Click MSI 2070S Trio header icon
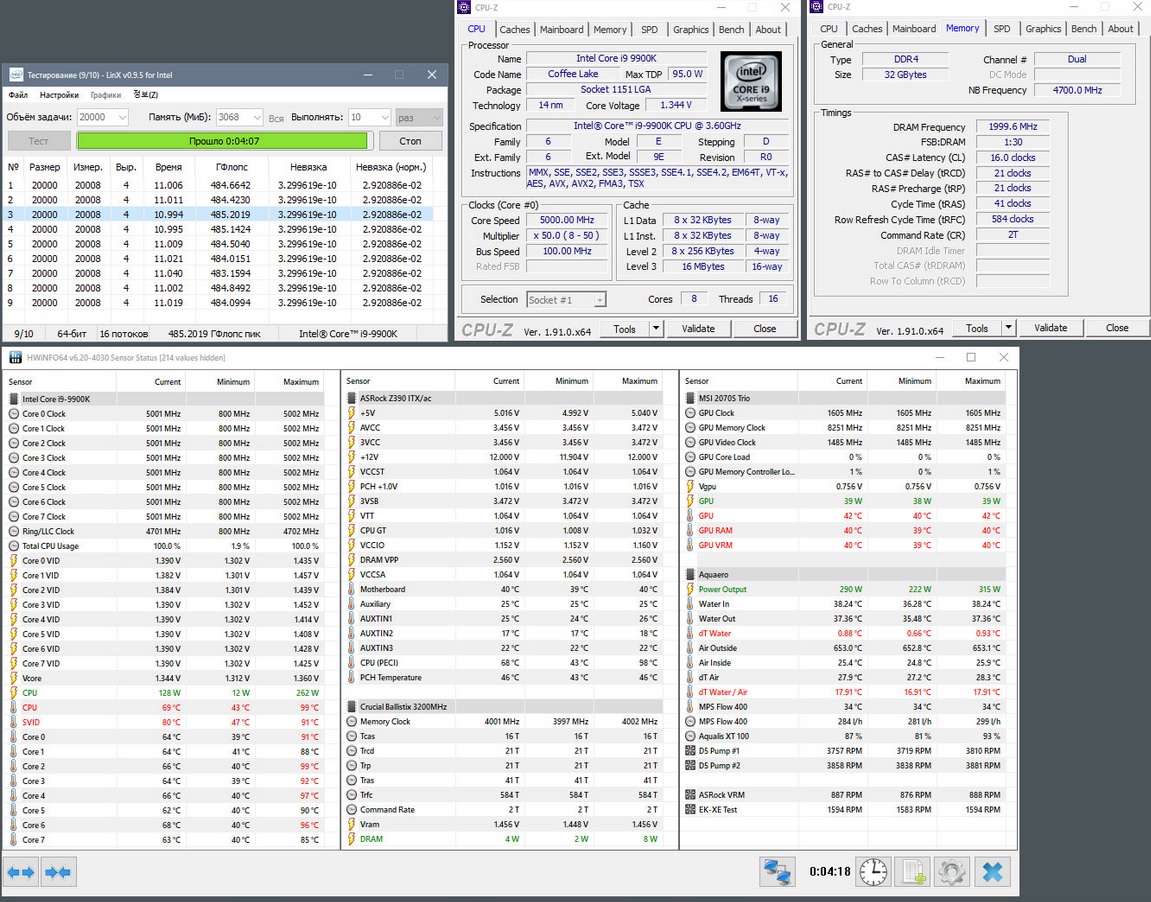This screenshot has width=1151, height=902. [690, 399]
